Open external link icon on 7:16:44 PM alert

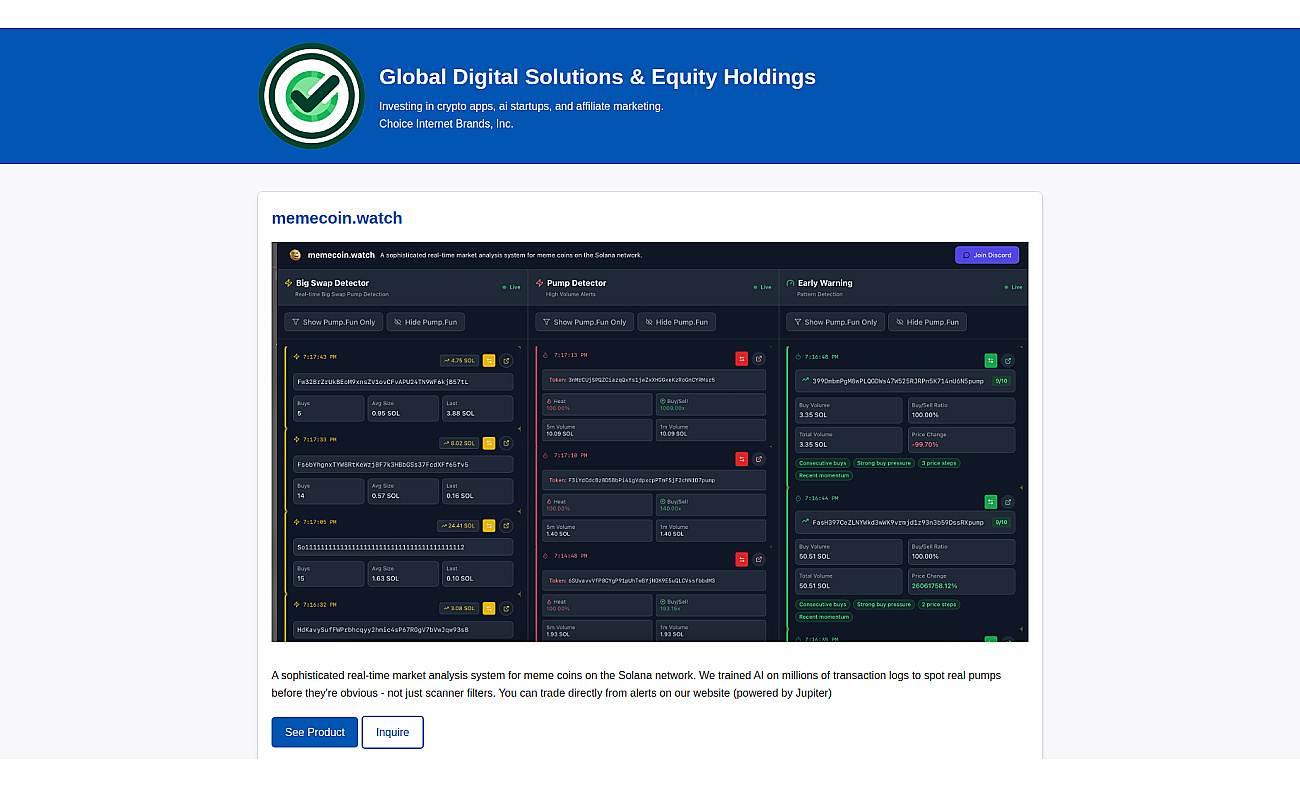(x=1008, y=502)
